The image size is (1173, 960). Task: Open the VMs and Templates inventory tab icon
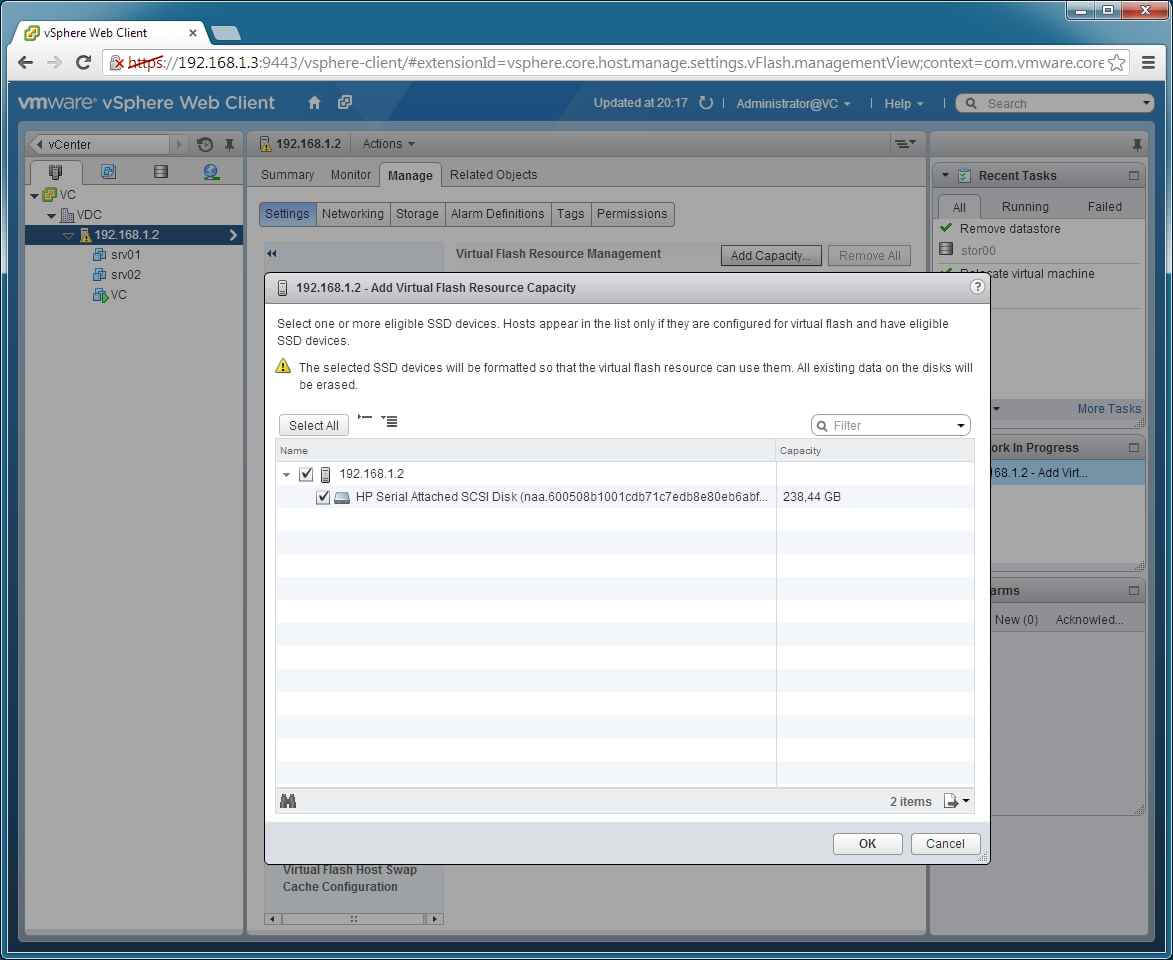pyautogui.click(x=108, y=172)
